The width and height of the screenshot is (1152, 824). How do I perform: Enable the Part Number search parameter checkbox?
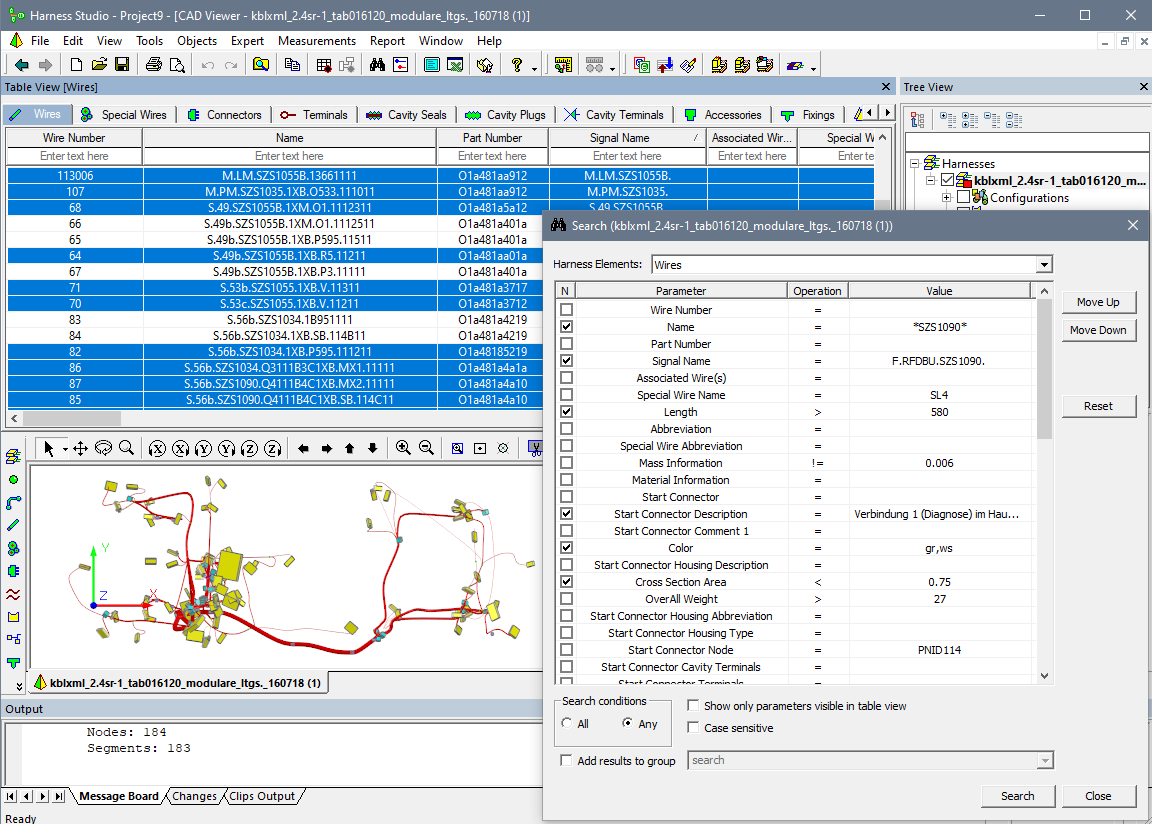[x=566, y=343]
